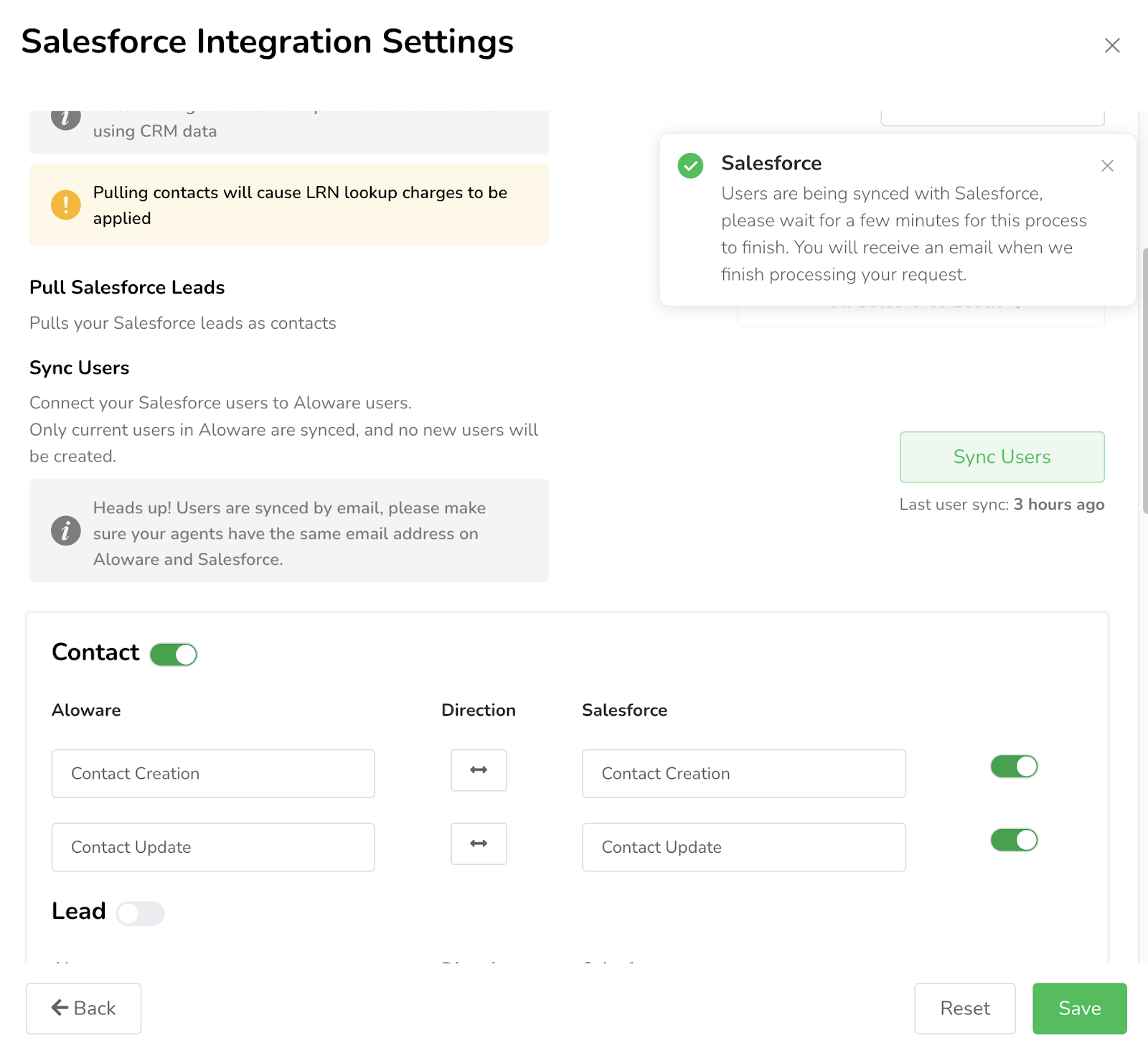Click the Salesforce notification title
Screen dimensions: 1148x1043
pyautogui.click(x=771, y=163)
